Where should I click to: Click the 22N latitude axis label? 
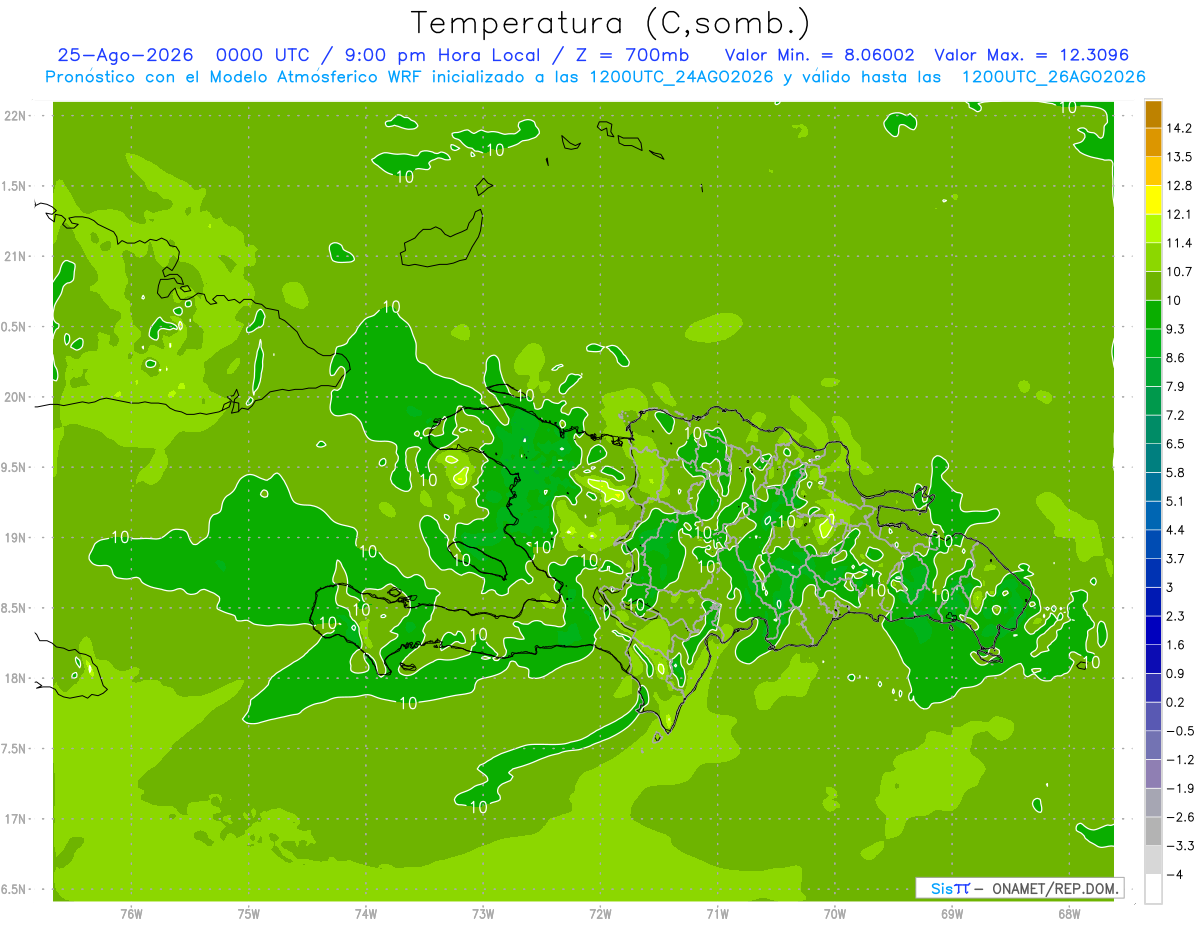tap(16, 116)
